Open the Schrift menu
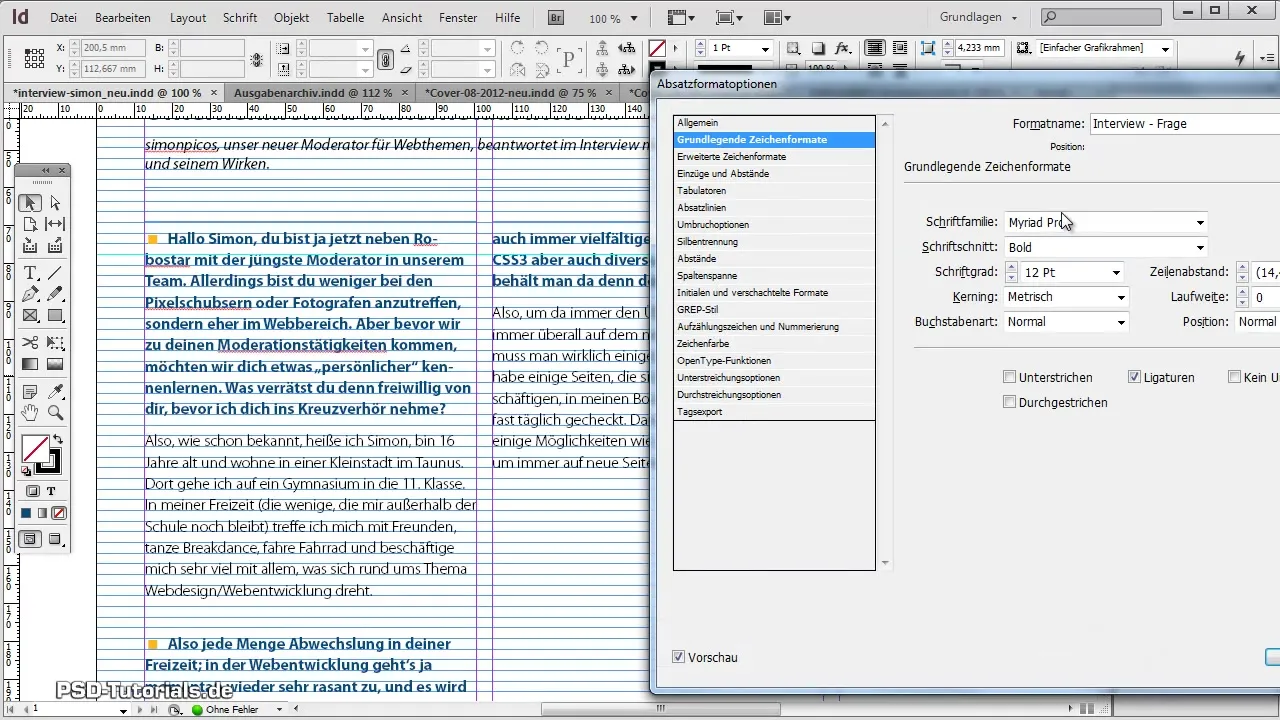The height and width of the screenshot is (720, 1280). click(x=240, y=18)
